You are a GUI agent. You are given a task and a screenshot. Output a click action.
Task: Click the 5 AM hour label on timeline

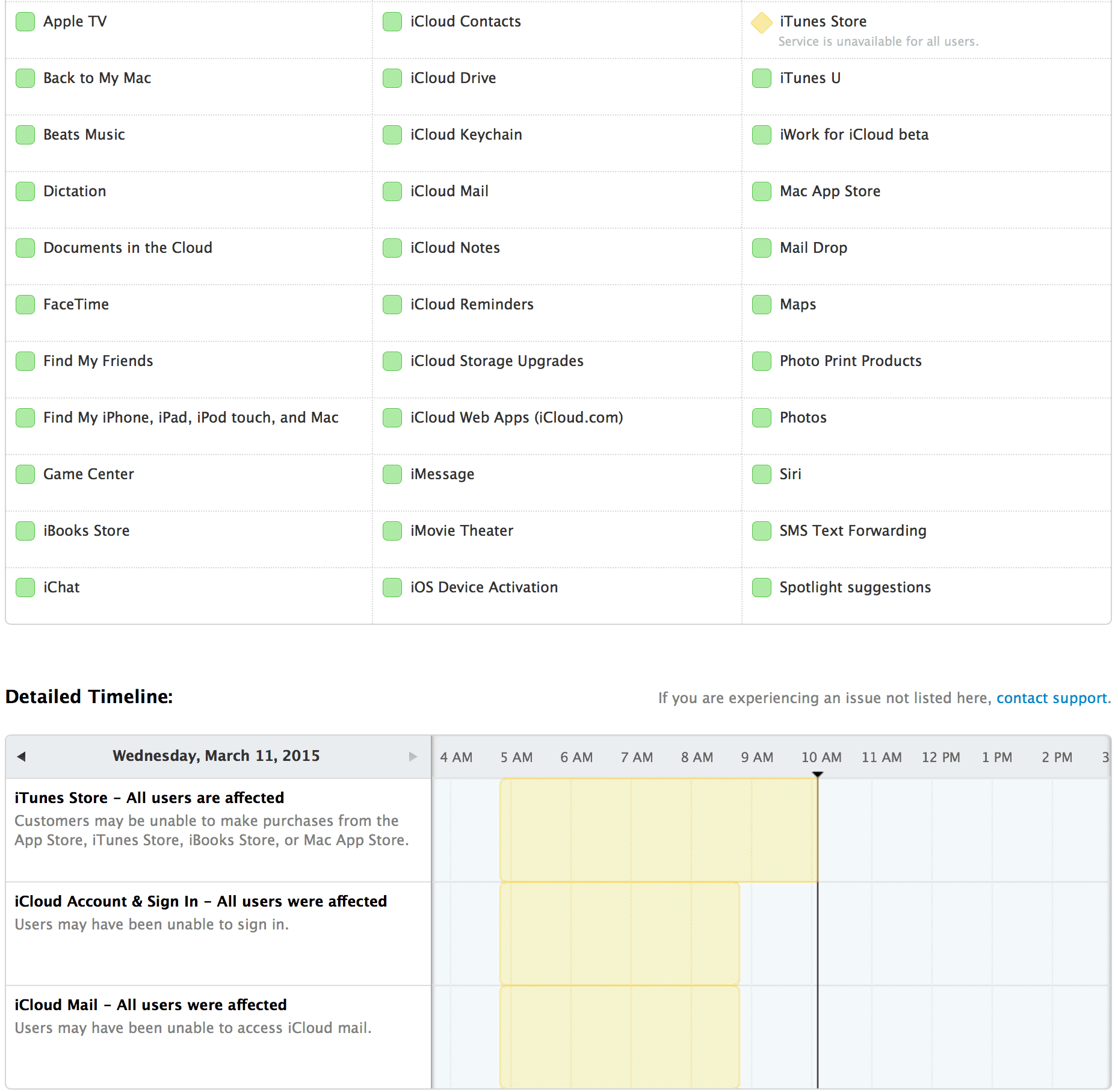[516, 757]
